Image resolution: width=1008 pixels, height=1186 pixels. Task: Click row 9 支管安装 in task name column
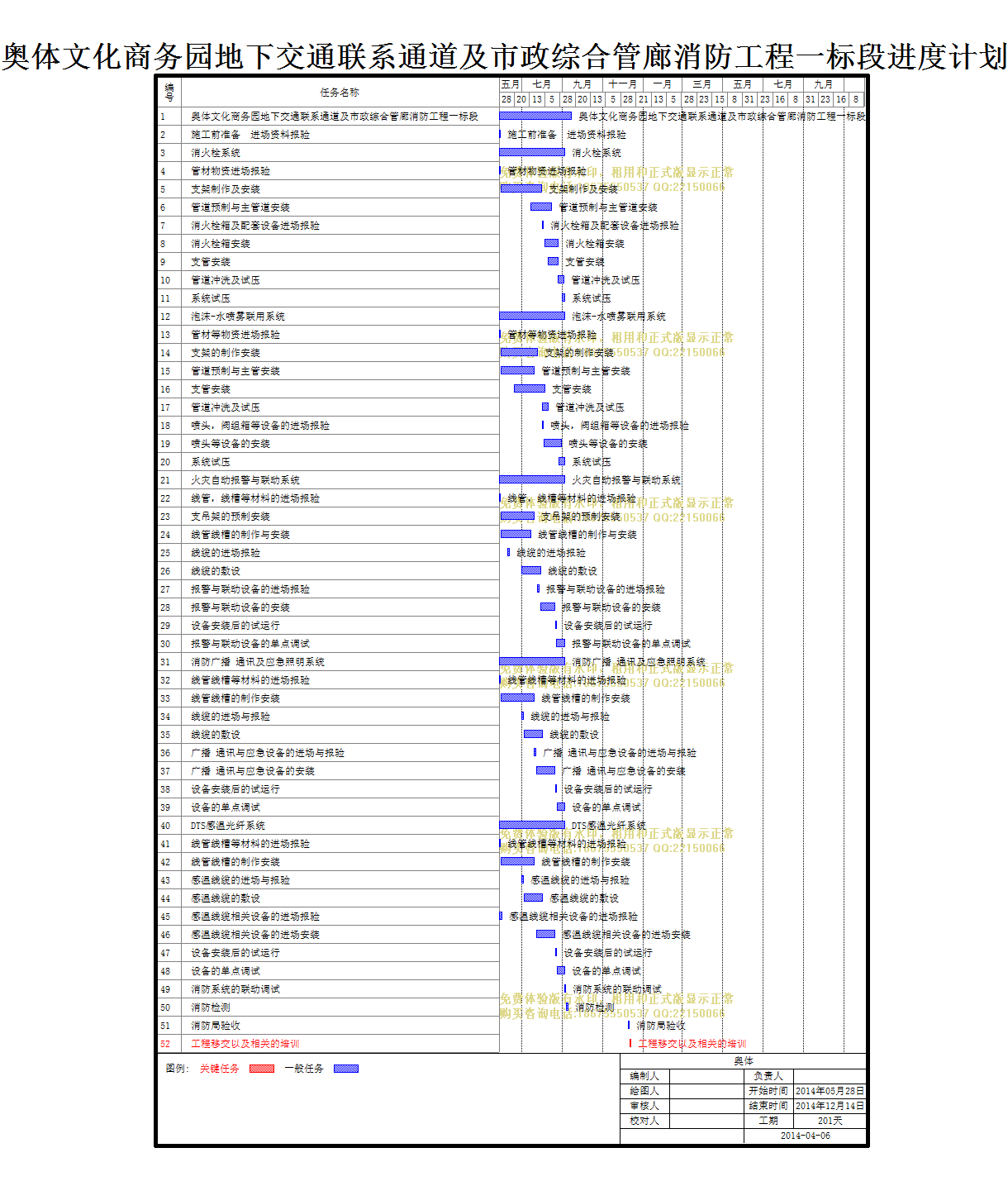(x=211, y=262)
